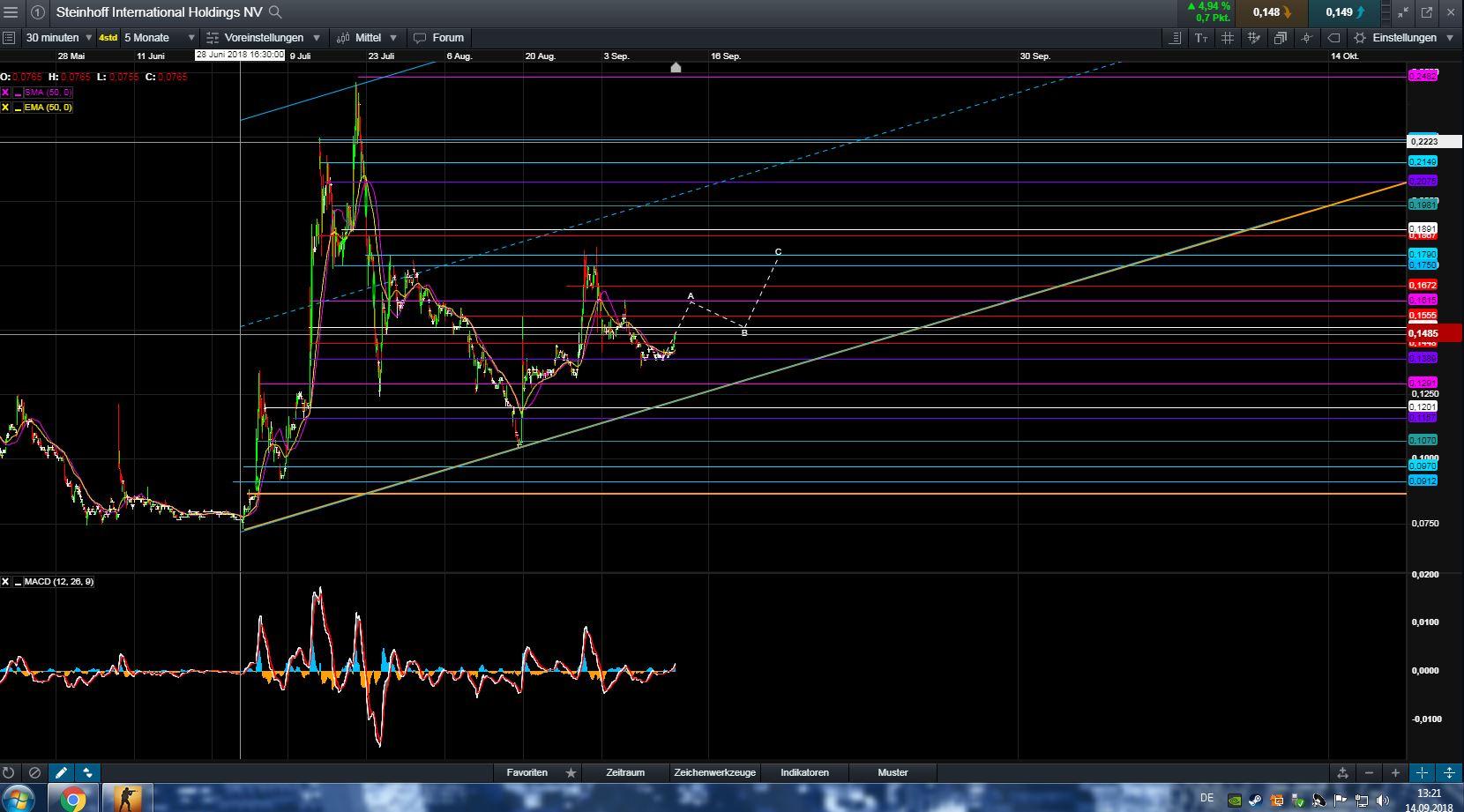Viewport: 1464px width, 812px height.
Task: Click the pencil drawing mode icon
Action: pos(61,772)
